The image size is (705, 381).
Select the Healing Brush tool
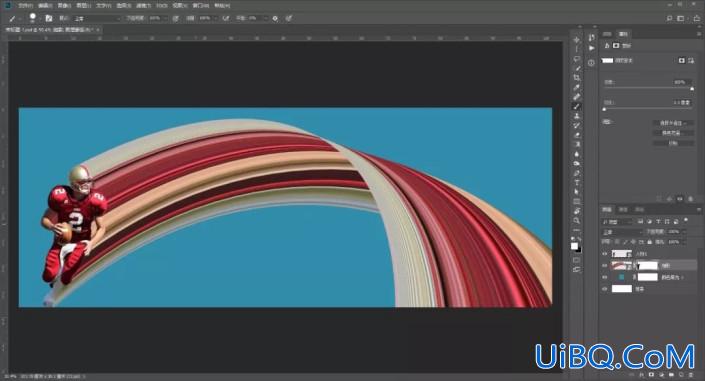point(577,97)
